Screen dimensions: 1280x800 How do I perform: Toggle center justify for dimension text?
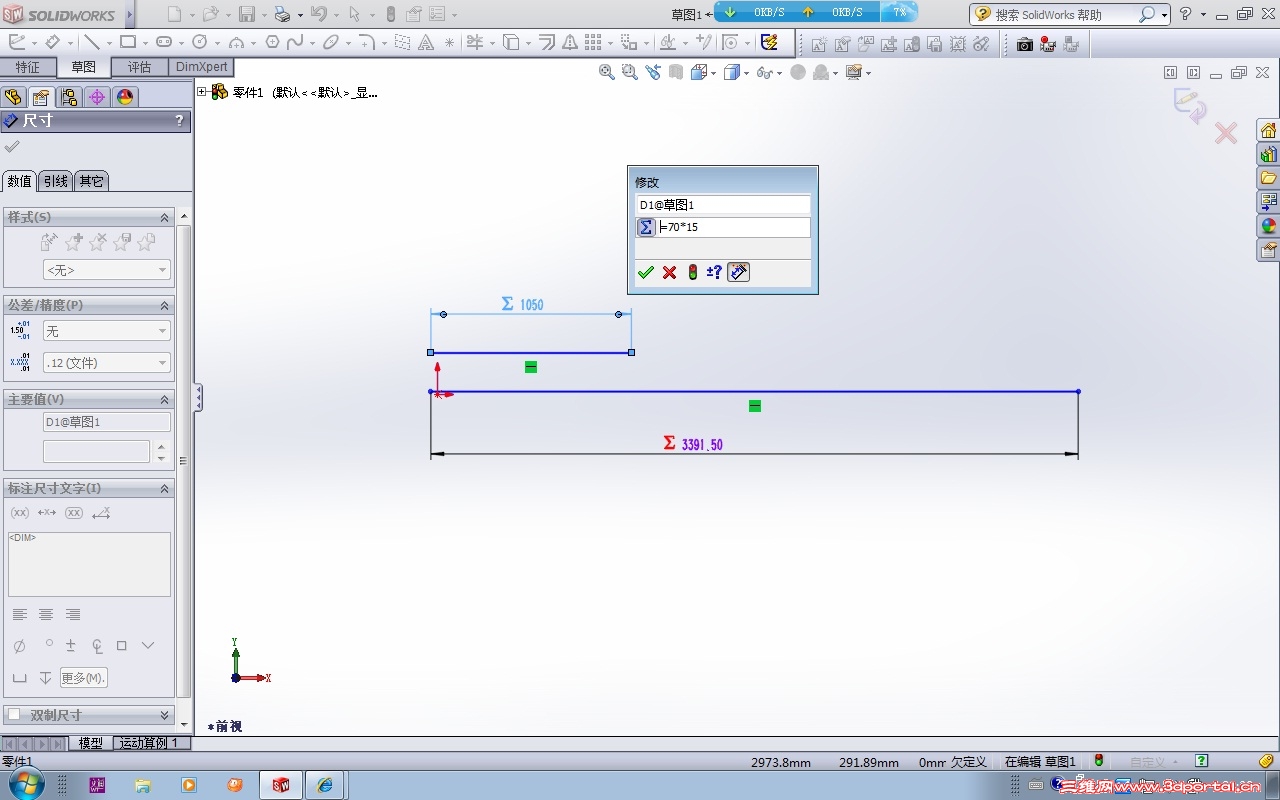tap(46, 614)
